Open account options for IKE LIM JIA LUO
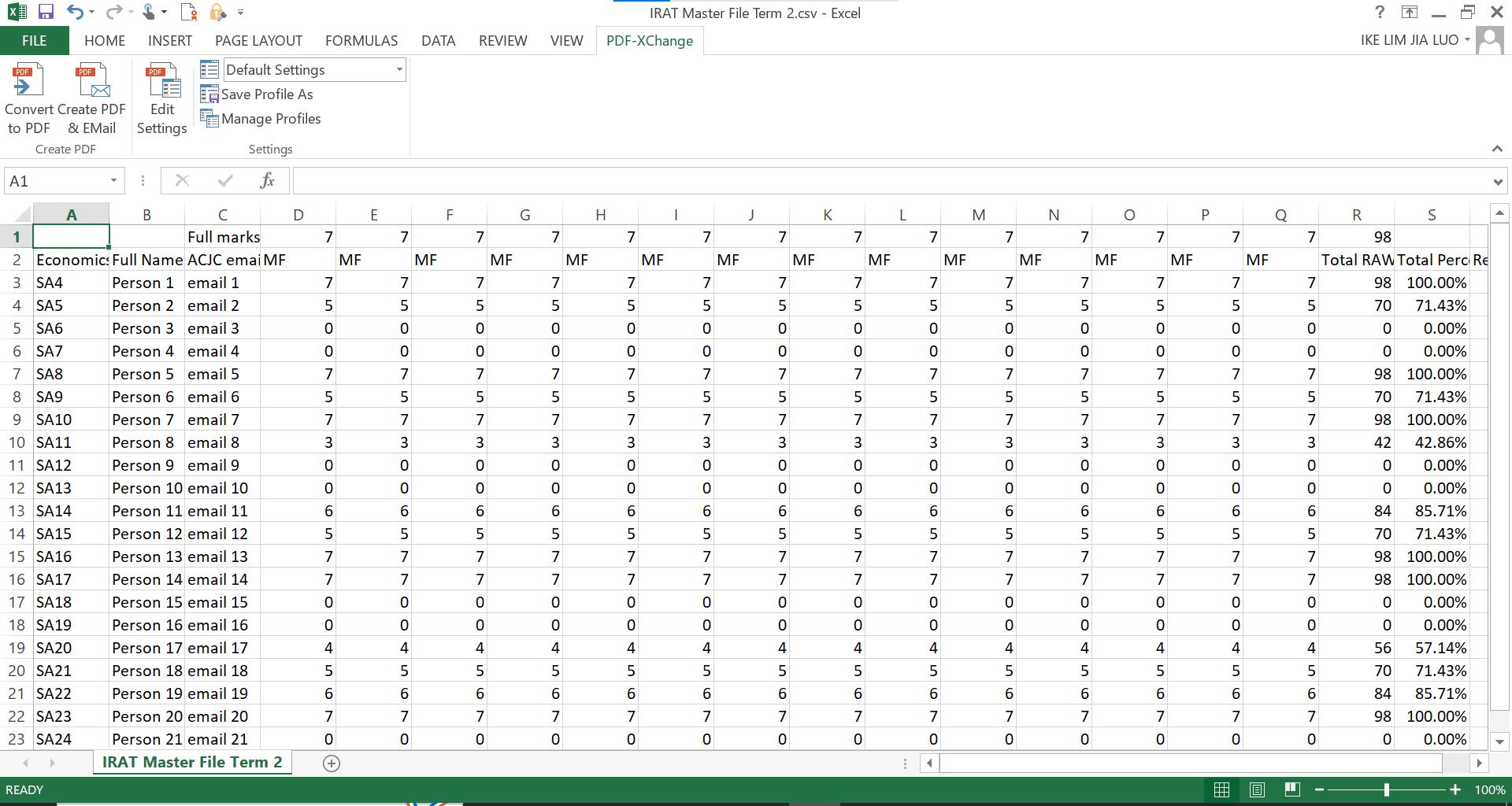 coord(1415,40)
